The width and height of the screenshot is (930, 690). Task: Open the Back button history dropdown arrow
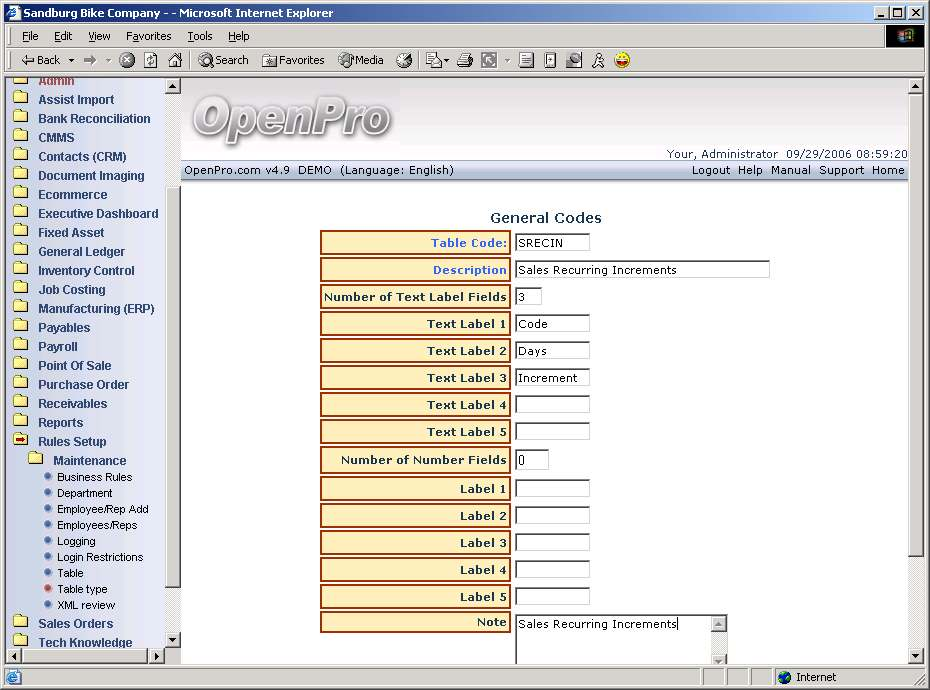[x=70, y=60]
